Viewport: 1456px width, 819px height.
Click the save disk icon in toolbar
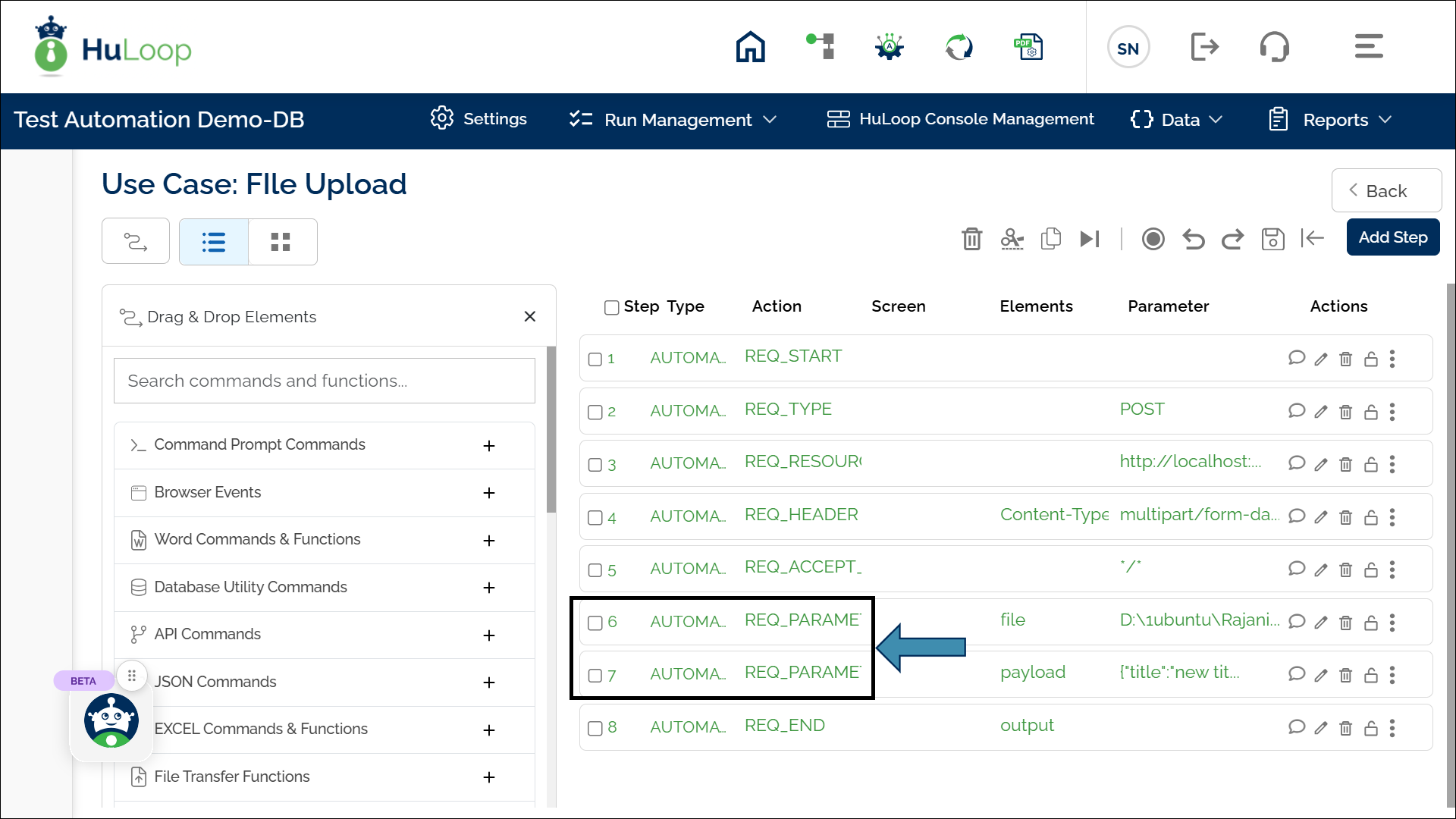[1272, 239]
